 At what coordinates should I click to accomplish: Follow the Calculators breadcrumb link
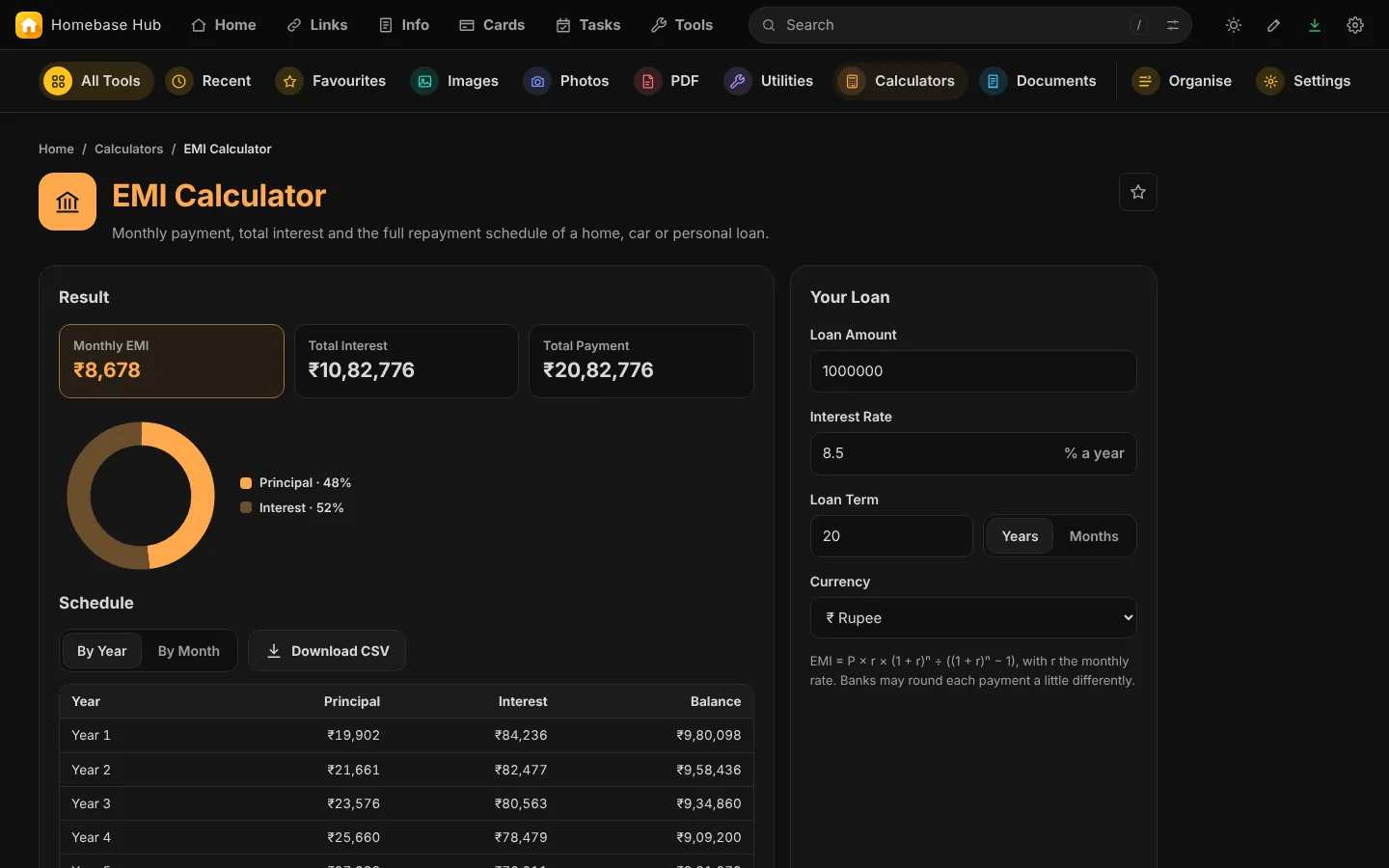(x=128, y=149)
